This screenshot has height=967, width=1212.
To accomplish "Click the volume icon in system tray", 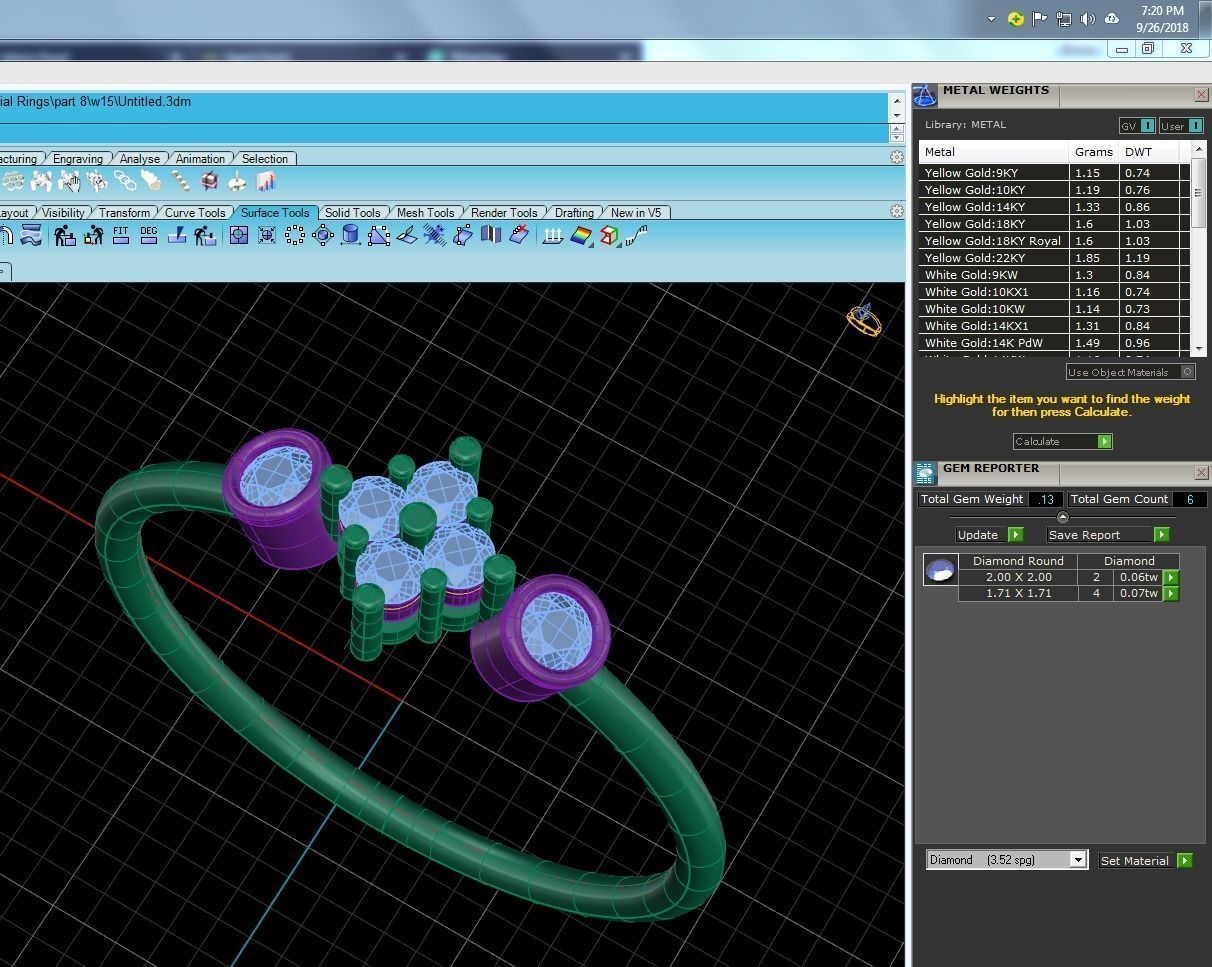I will 1087,19.
